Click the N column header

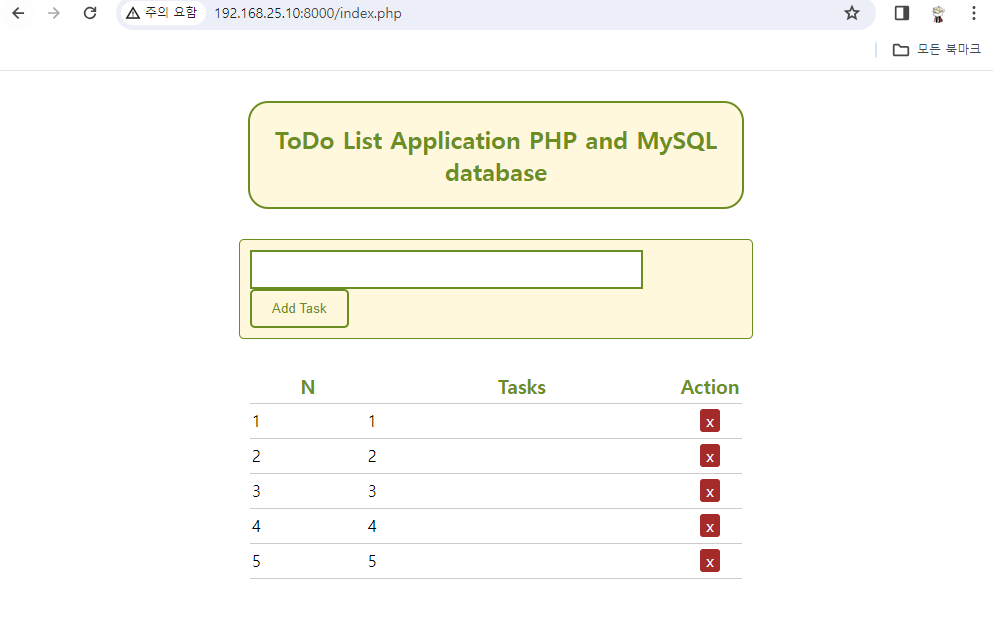[x=308, y=387]
